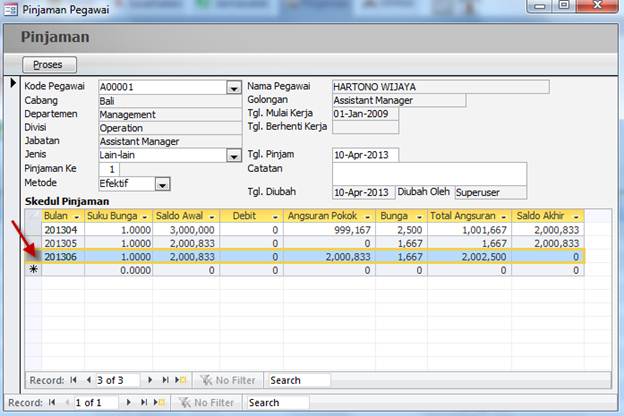Click Bulan cell 201306

click(63, 257)
